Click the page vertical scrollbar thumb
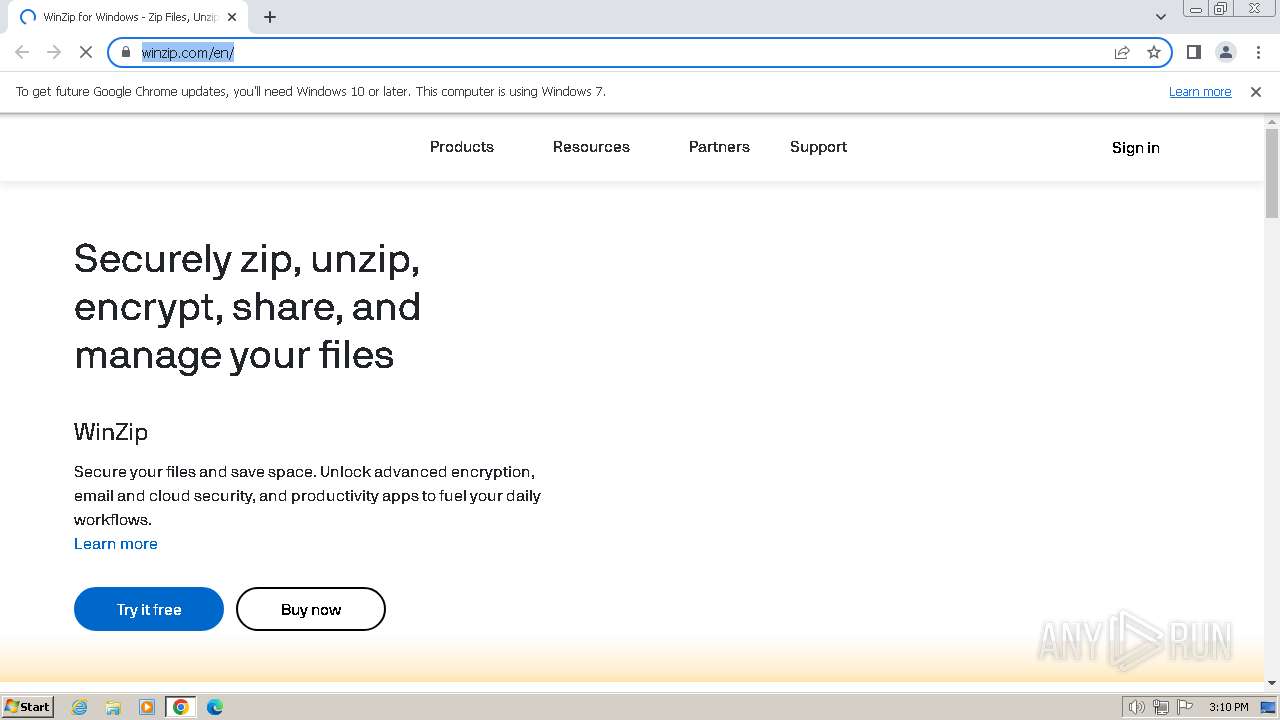The height and width of the screenshot is (720, 1280). pos(1272,173)
